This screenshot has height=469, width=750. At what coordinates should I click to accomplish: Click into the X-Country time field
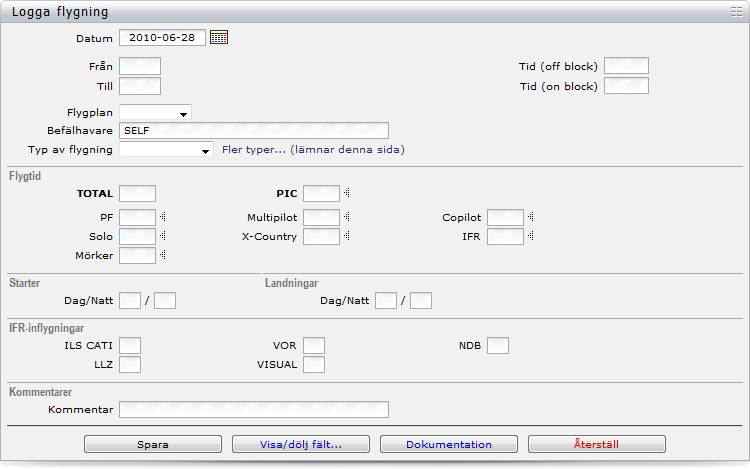click(x=321, y=237)
